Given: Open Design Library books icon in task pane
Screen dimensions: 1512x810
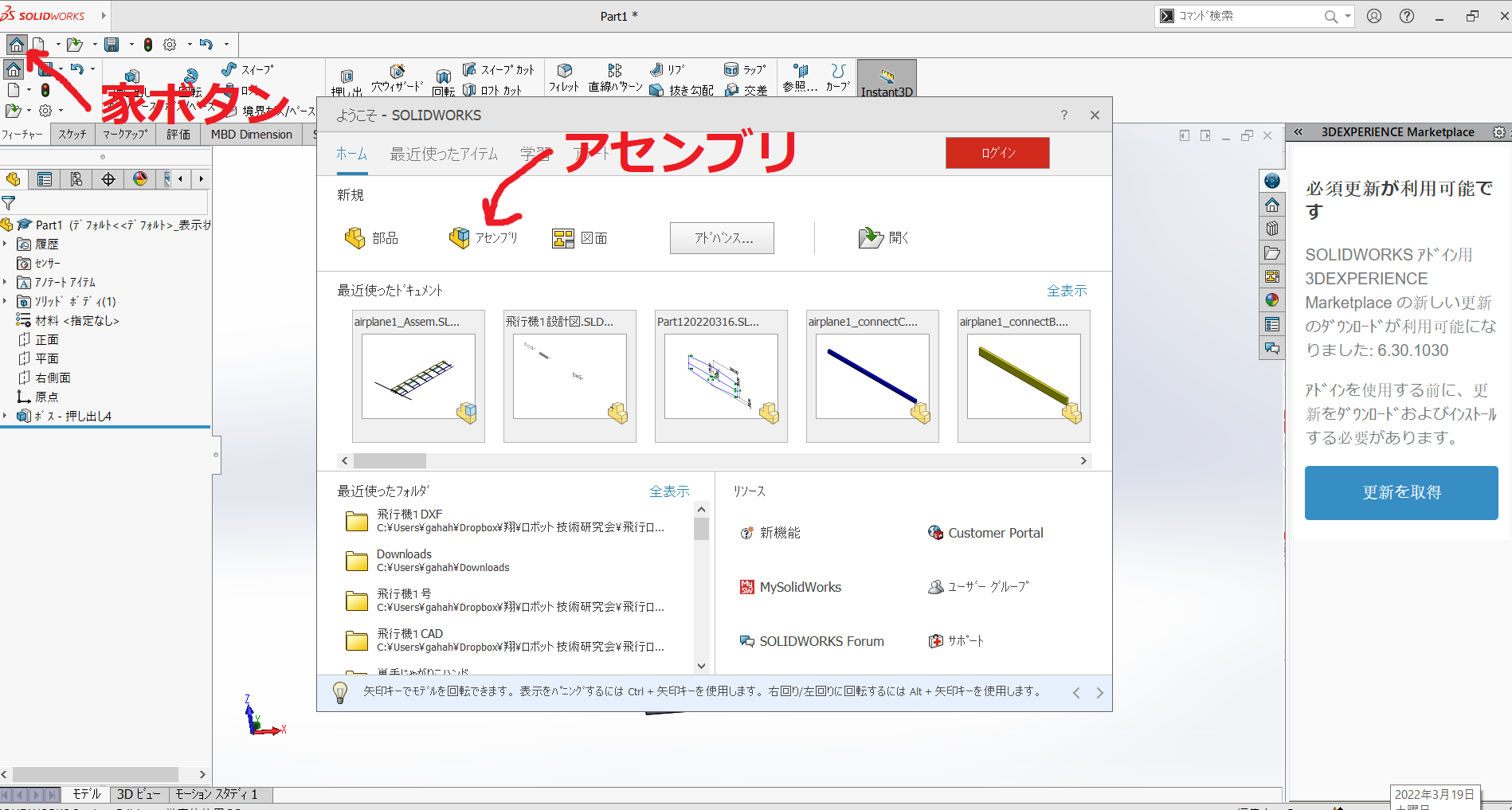Looking at the screenshot, I should 1272,229.
